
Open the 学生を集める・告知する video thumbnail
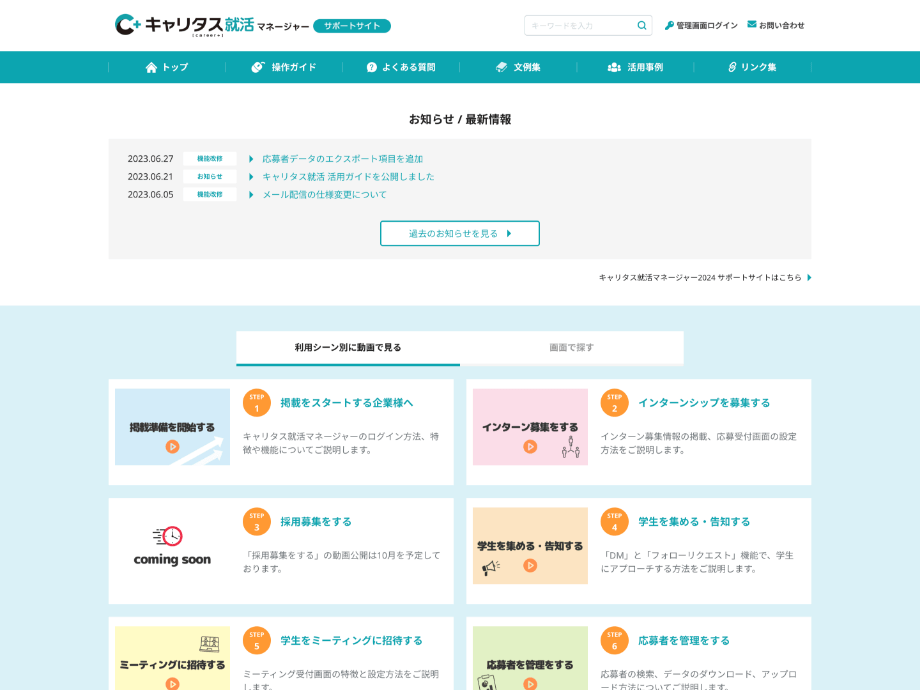[530, 546]
